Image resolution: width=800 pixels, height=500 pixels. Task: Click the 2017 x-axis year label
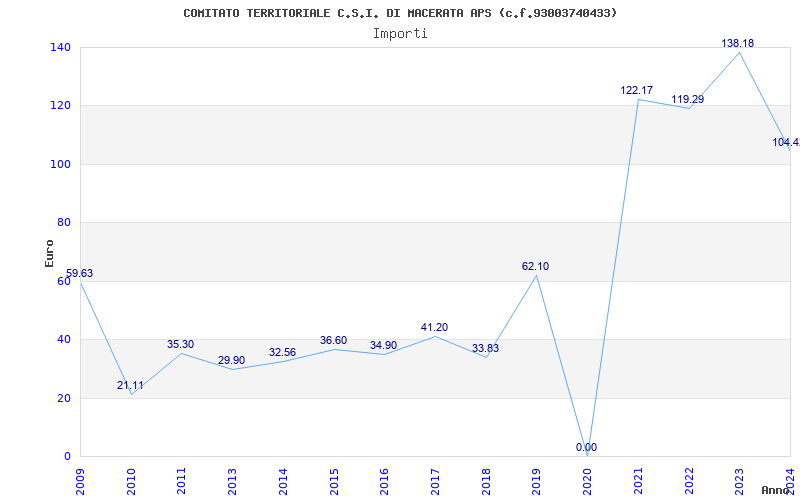click(x=435, y=481)
